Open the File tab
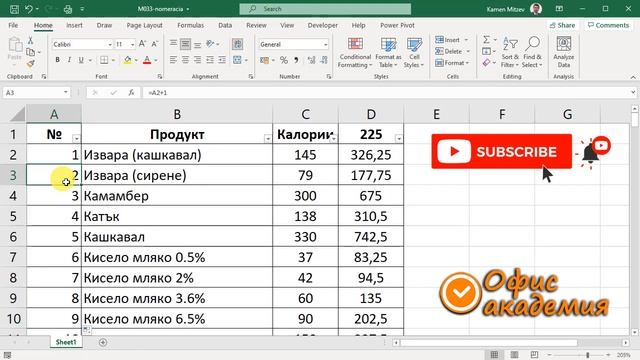This screenshot has height=360, width=640. (x=13, y=25)
